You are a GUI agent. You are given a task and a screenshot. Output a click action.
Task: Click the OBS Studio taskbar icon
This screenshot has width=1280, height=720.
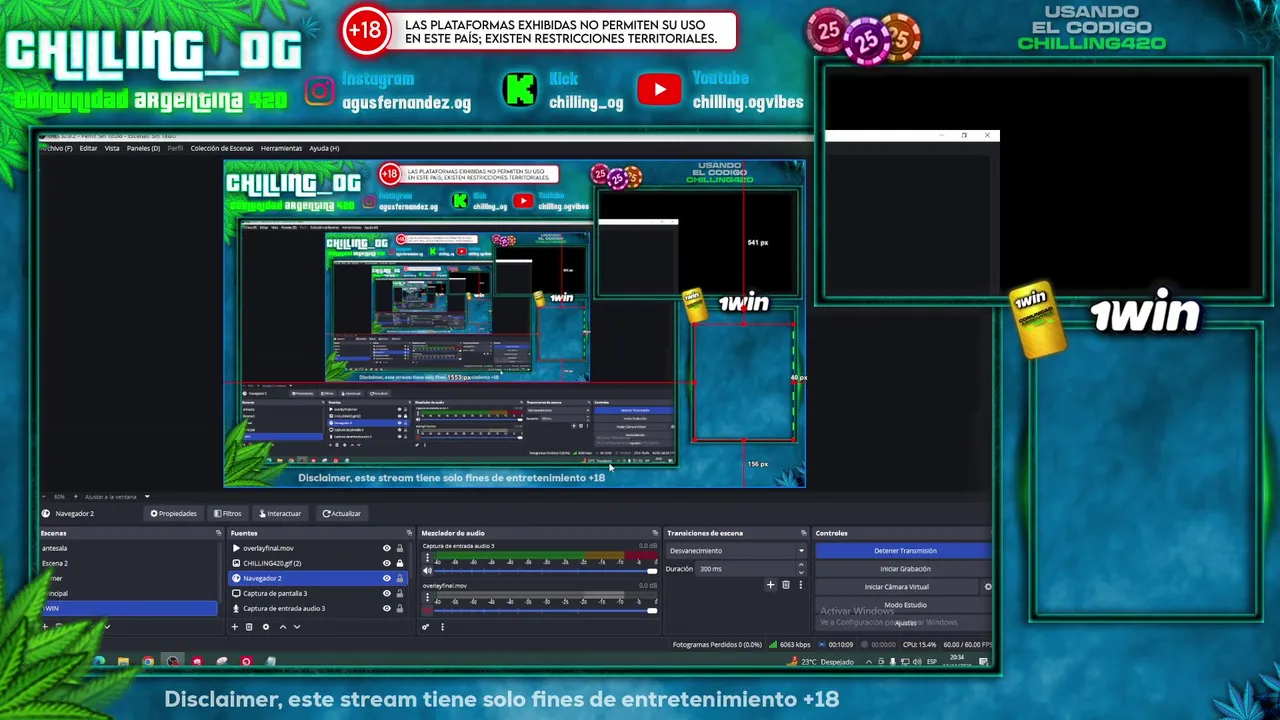(173, 661)
